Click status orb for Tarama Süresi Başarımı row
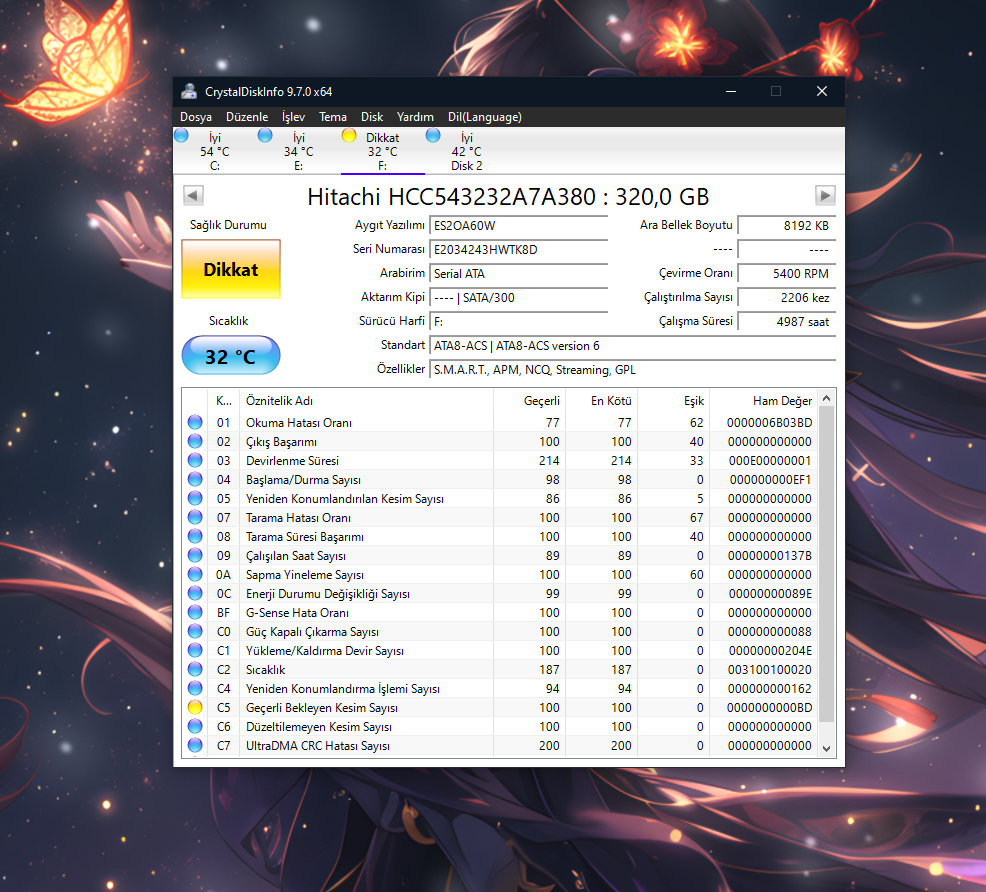This screenshot has height=892, width=986. point(195,536)
